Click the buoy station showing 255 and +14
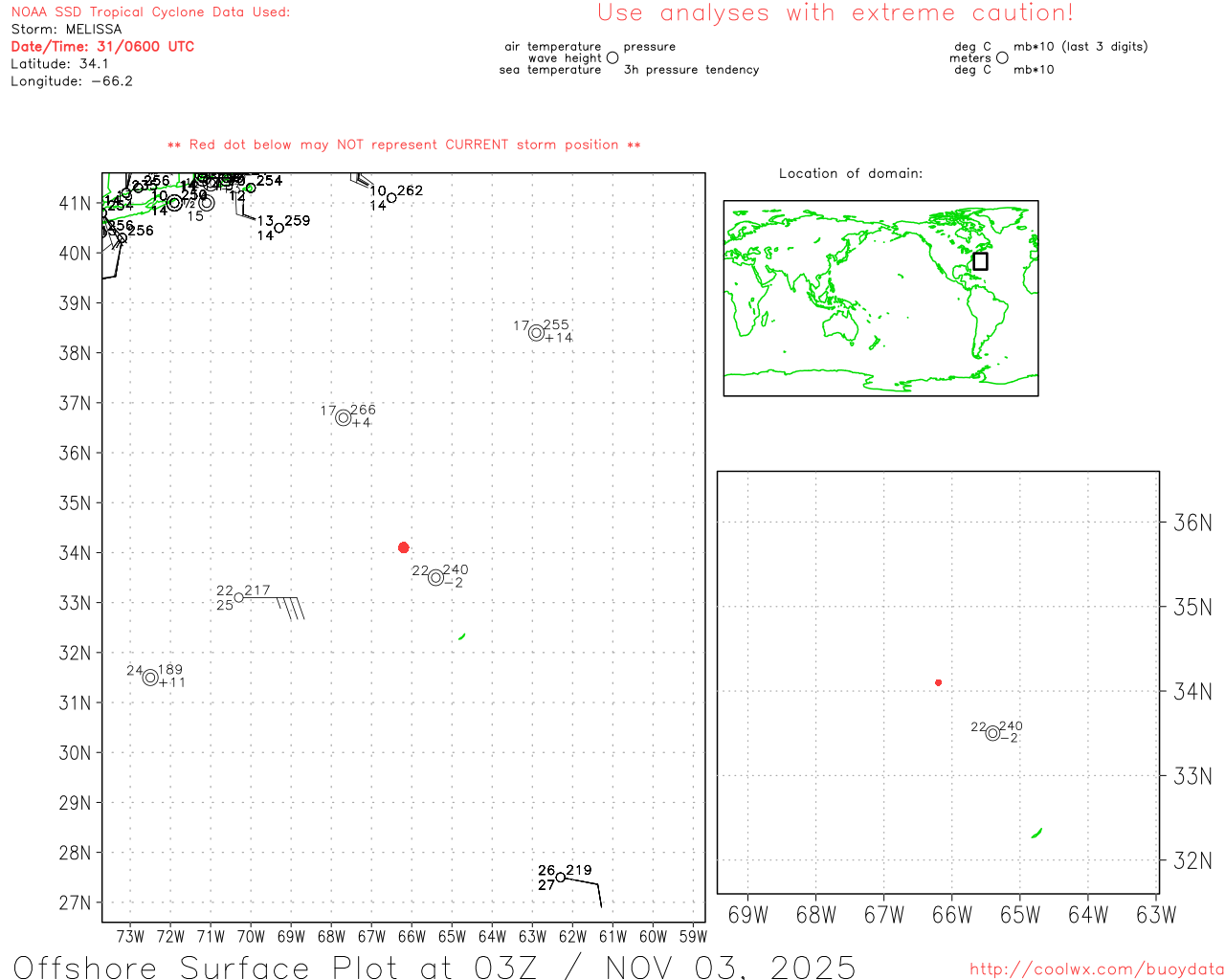Viewport: 1225px width, 980px height. [536, 333]
